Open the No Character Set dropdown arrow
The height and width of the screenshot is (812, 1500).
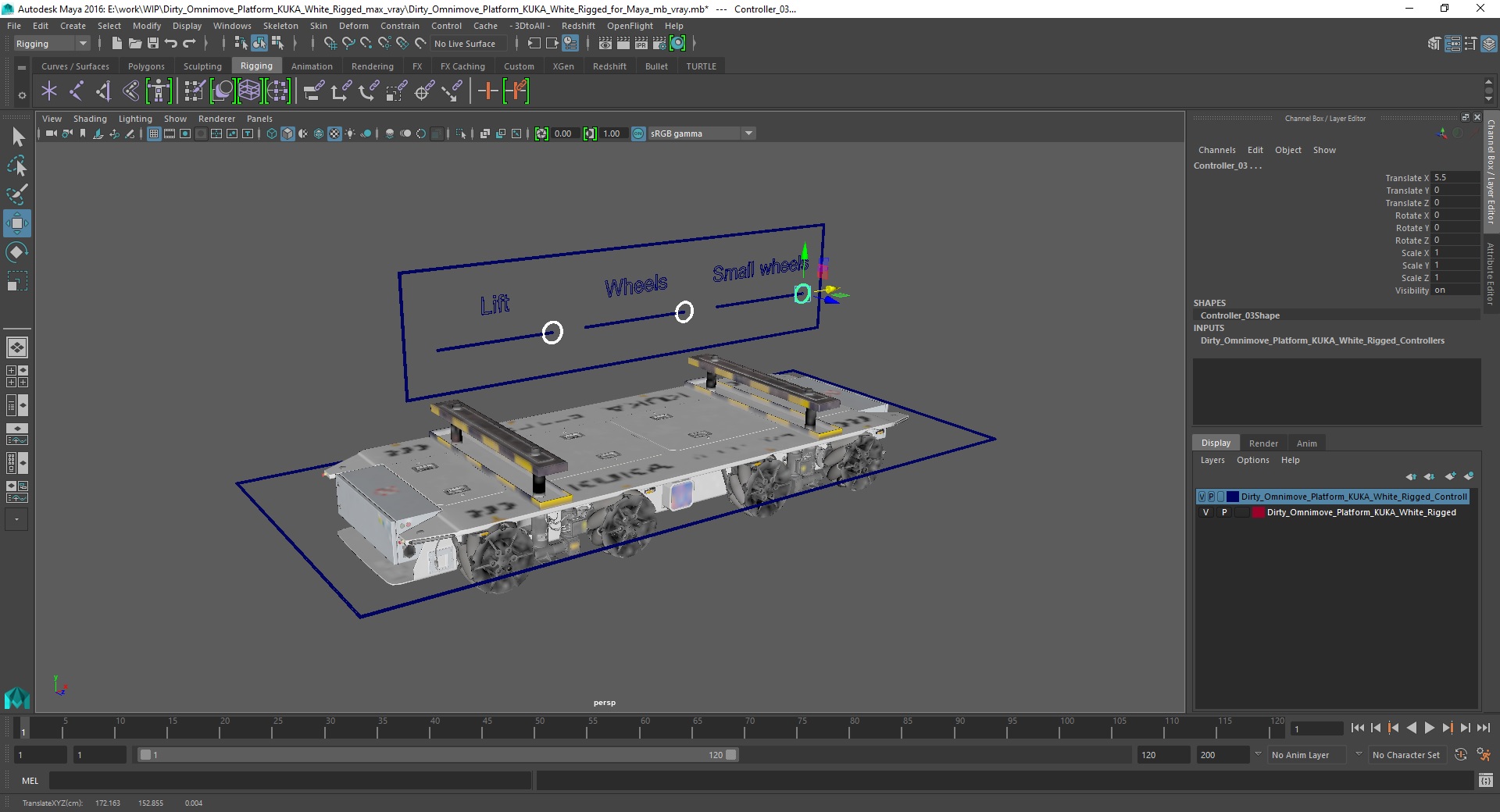1359,754
